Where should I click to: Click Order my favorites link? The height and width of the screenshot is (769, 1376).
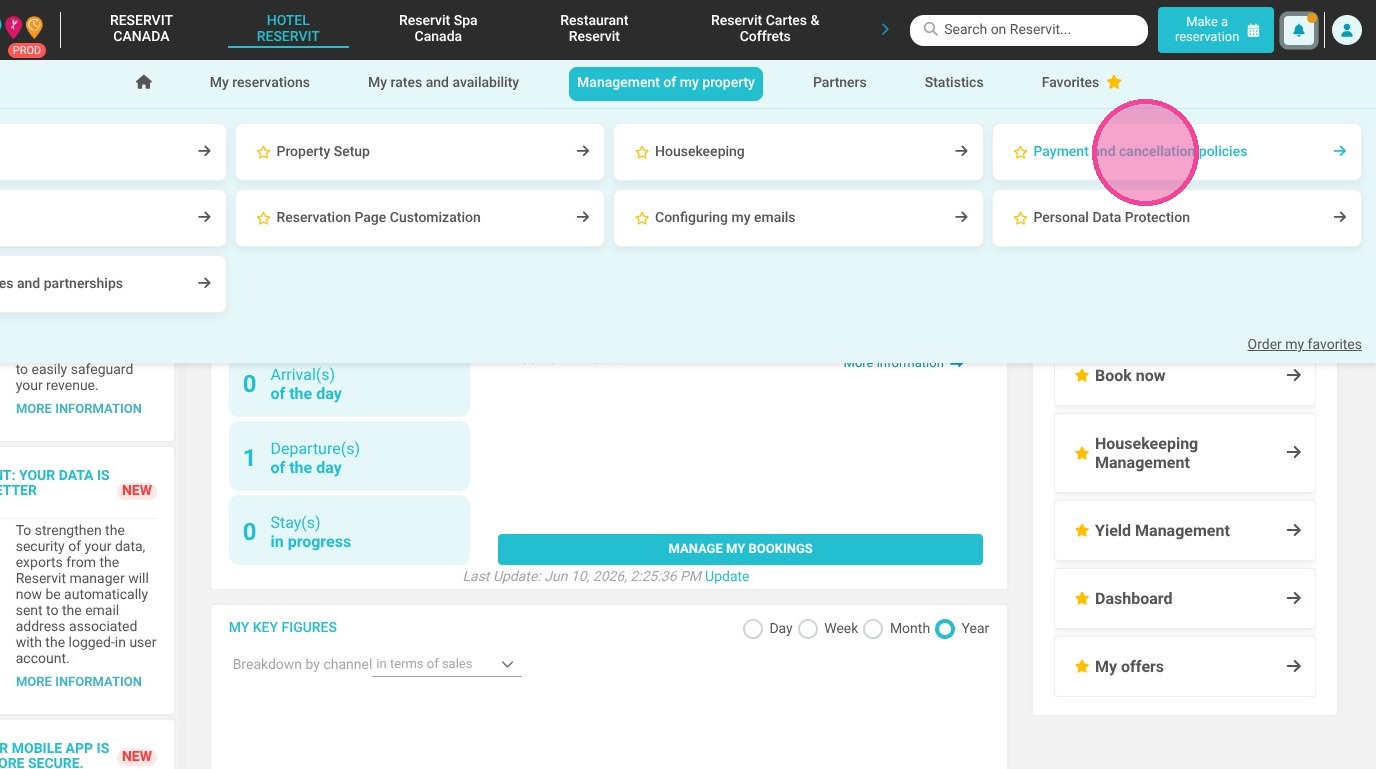pos(1304,345)
